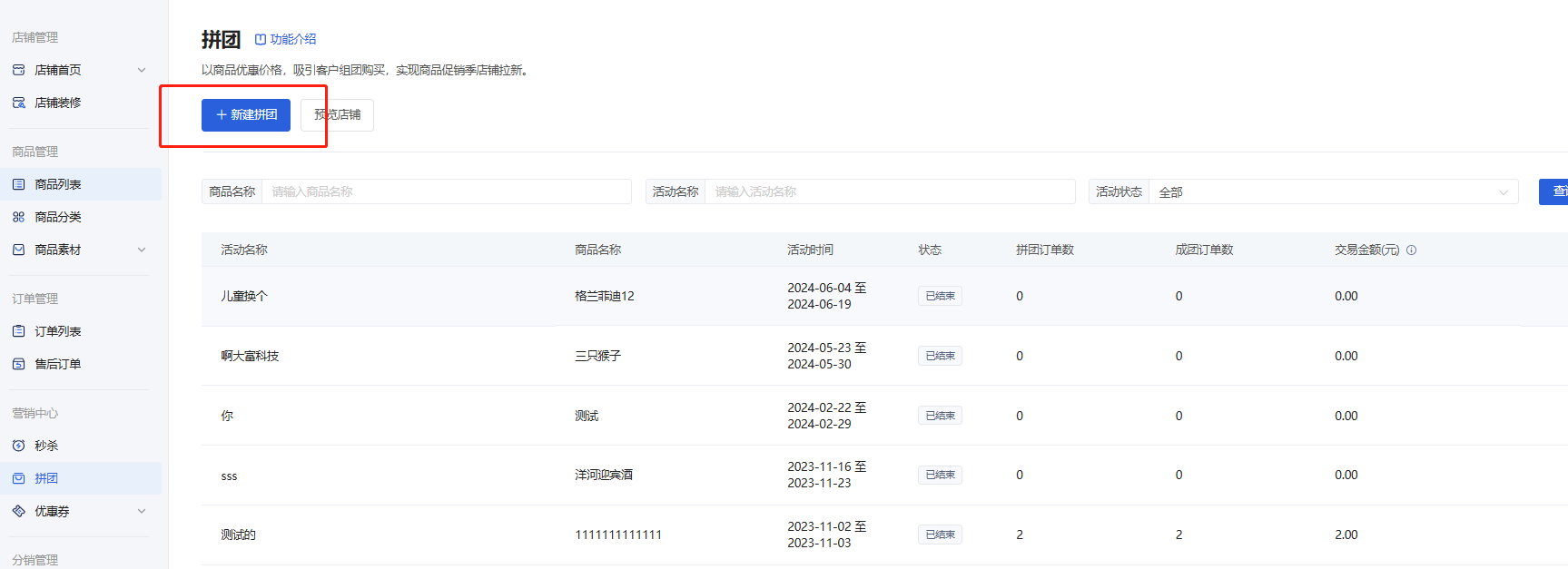Click the 拼团订单数 column header
Screen dimensions: 1568x569
tap(1045, 250)
